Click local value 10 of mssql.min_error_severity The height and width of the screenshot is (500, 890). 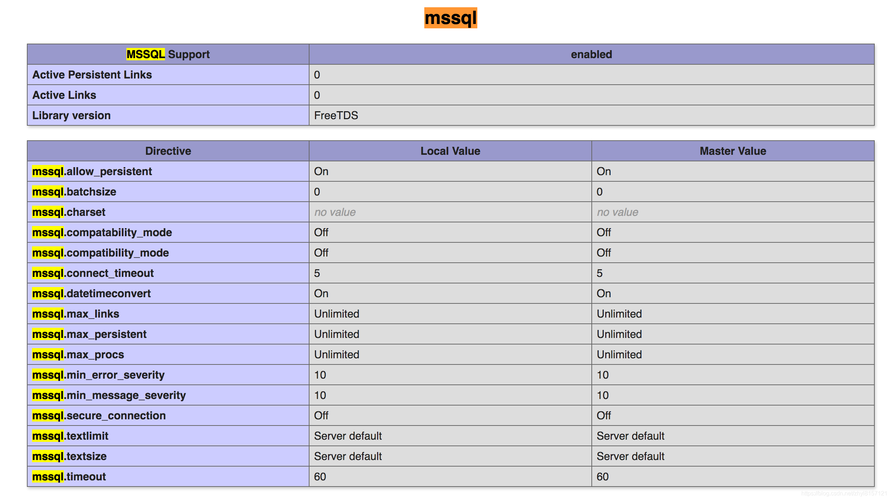(320, 375)
